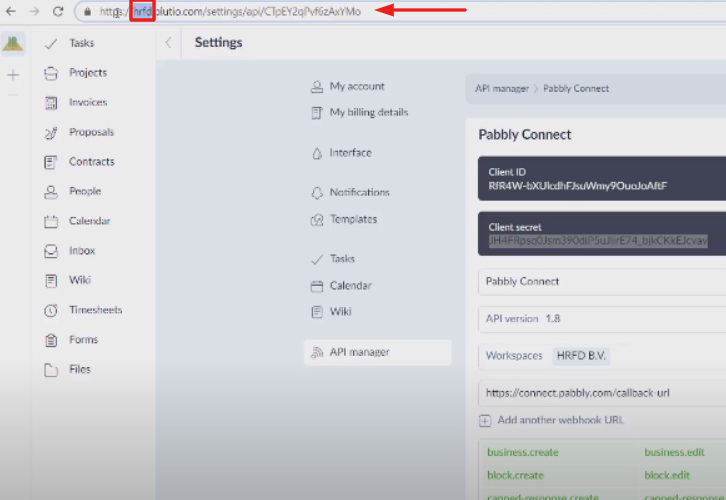Click Add another webhook URL
The image size is (726, 500).
pos(551,420)
